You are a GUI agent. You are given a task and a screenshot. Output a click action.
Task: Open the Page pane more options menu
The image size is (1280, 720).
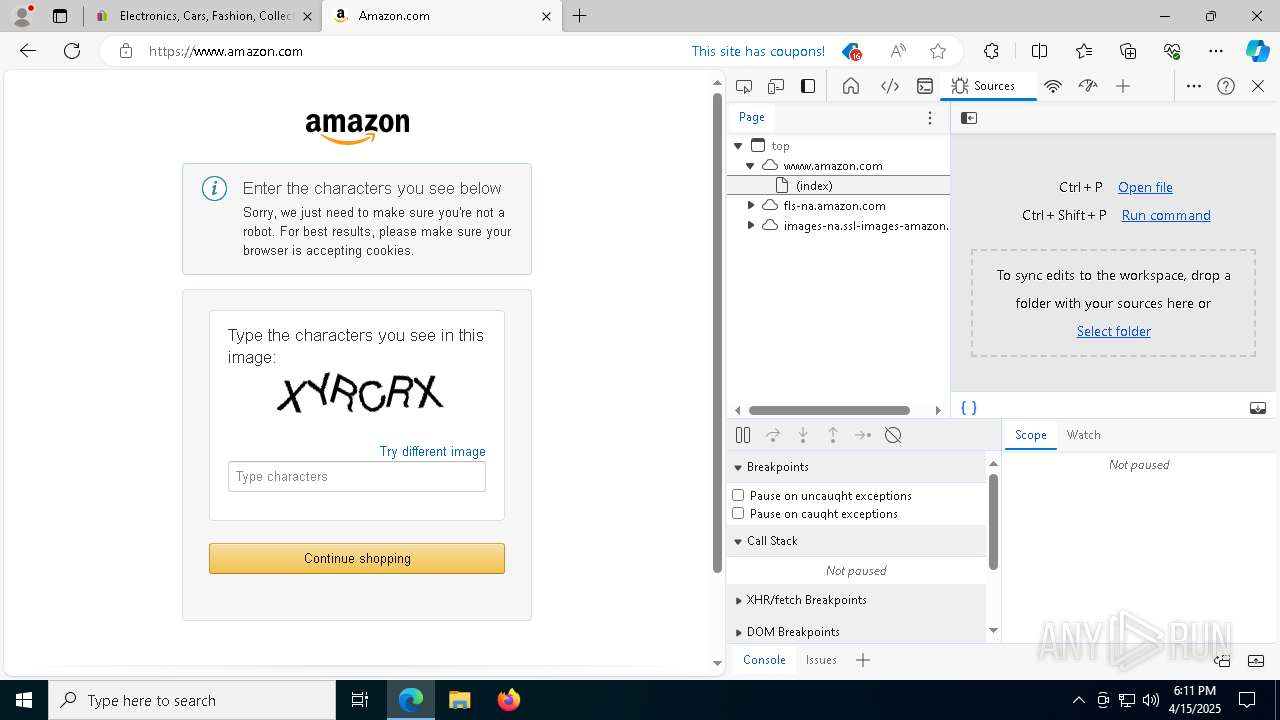(930, 118)
